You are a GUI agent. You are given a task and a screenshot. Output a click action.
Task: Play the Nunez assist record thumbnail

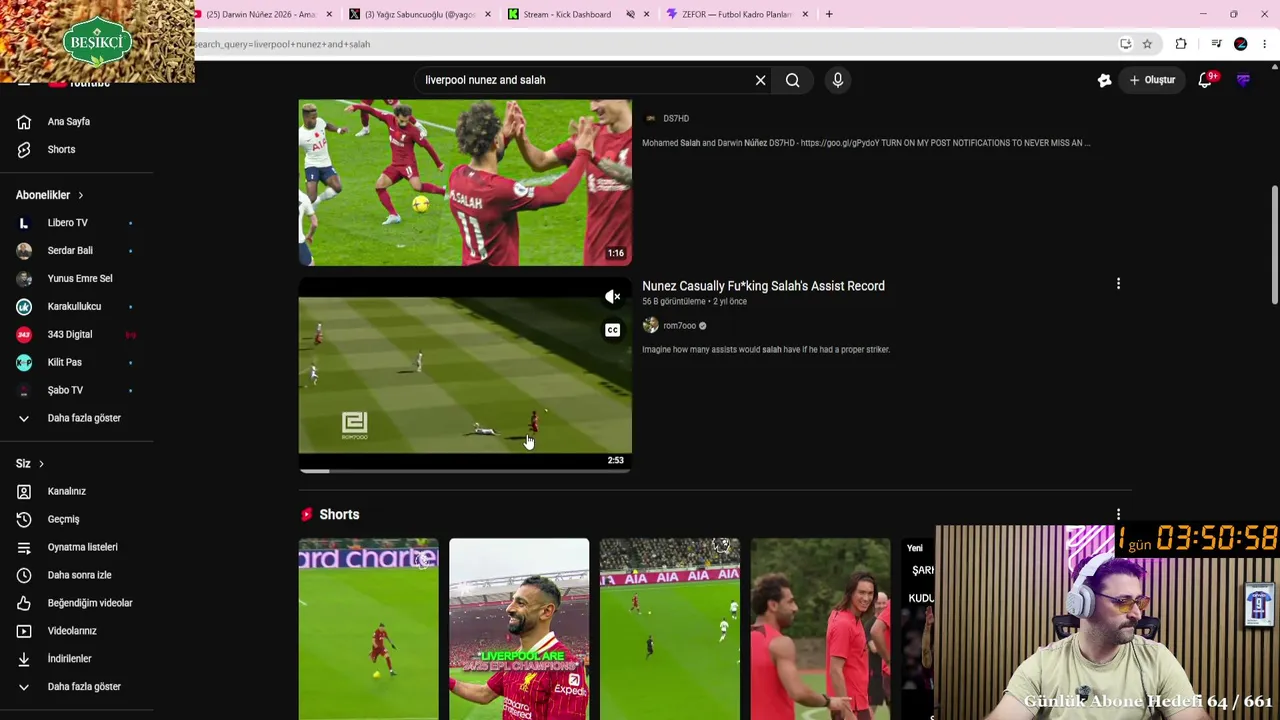point(465,373)
